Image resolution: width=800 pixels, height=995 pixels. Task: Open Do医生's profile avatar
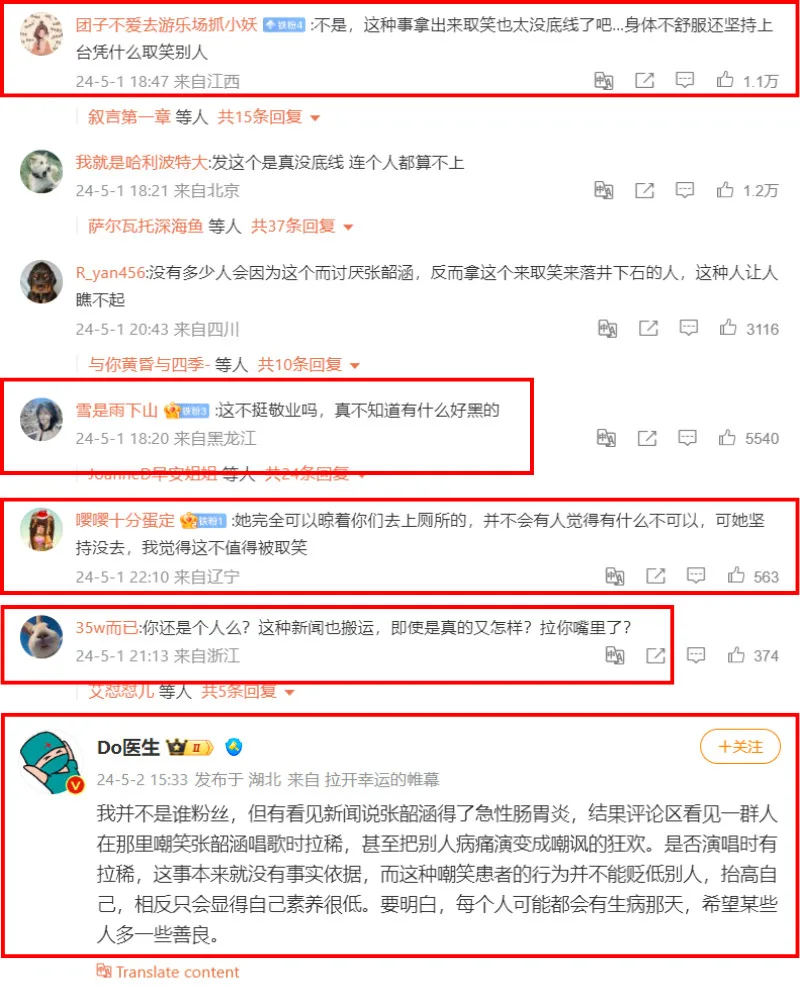pos(51,761)
